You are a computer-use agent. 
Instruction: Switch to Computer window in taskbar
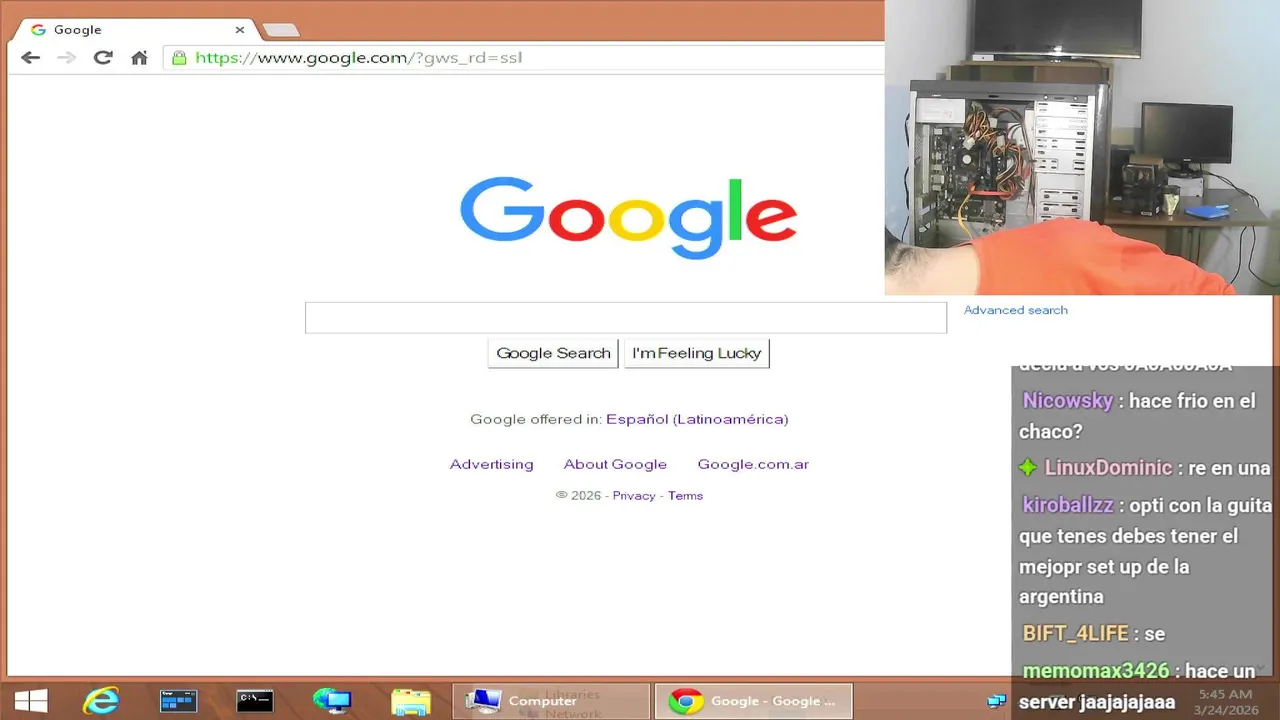click(551, 701)
